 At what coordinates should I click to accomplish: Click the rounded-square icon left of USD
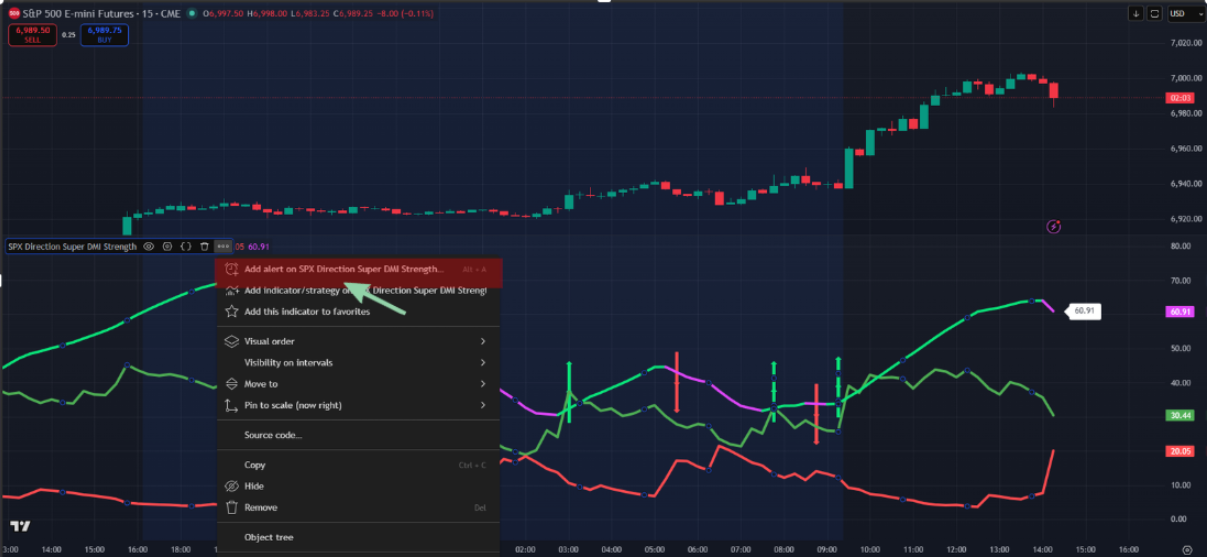click(x=1155, y=14)
